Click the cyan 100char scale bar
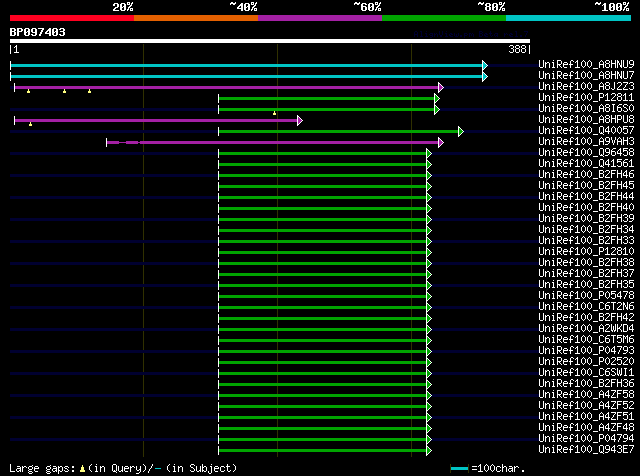Image resolution: width=640 pixels, height=476 pixels. [459, 468]
